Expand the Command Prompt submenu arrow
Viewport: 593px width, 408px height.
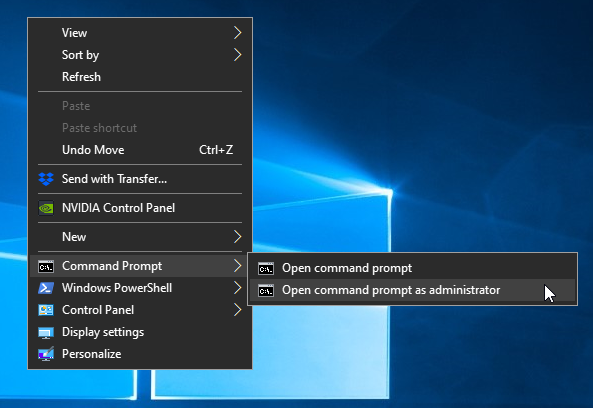(237, 266)
